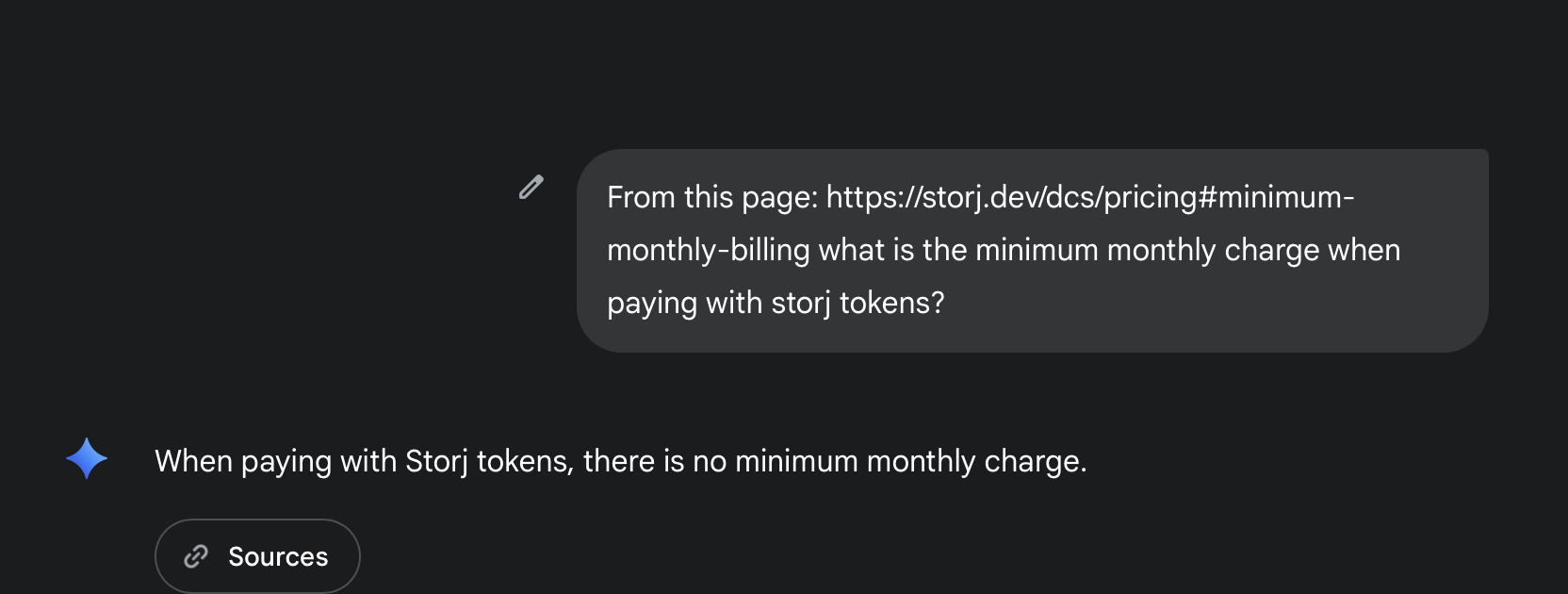This screenshot has height=594, width=1568.
Task: Click "monthly-billing" text in the prompt bubble
Action: pos(708,250)
